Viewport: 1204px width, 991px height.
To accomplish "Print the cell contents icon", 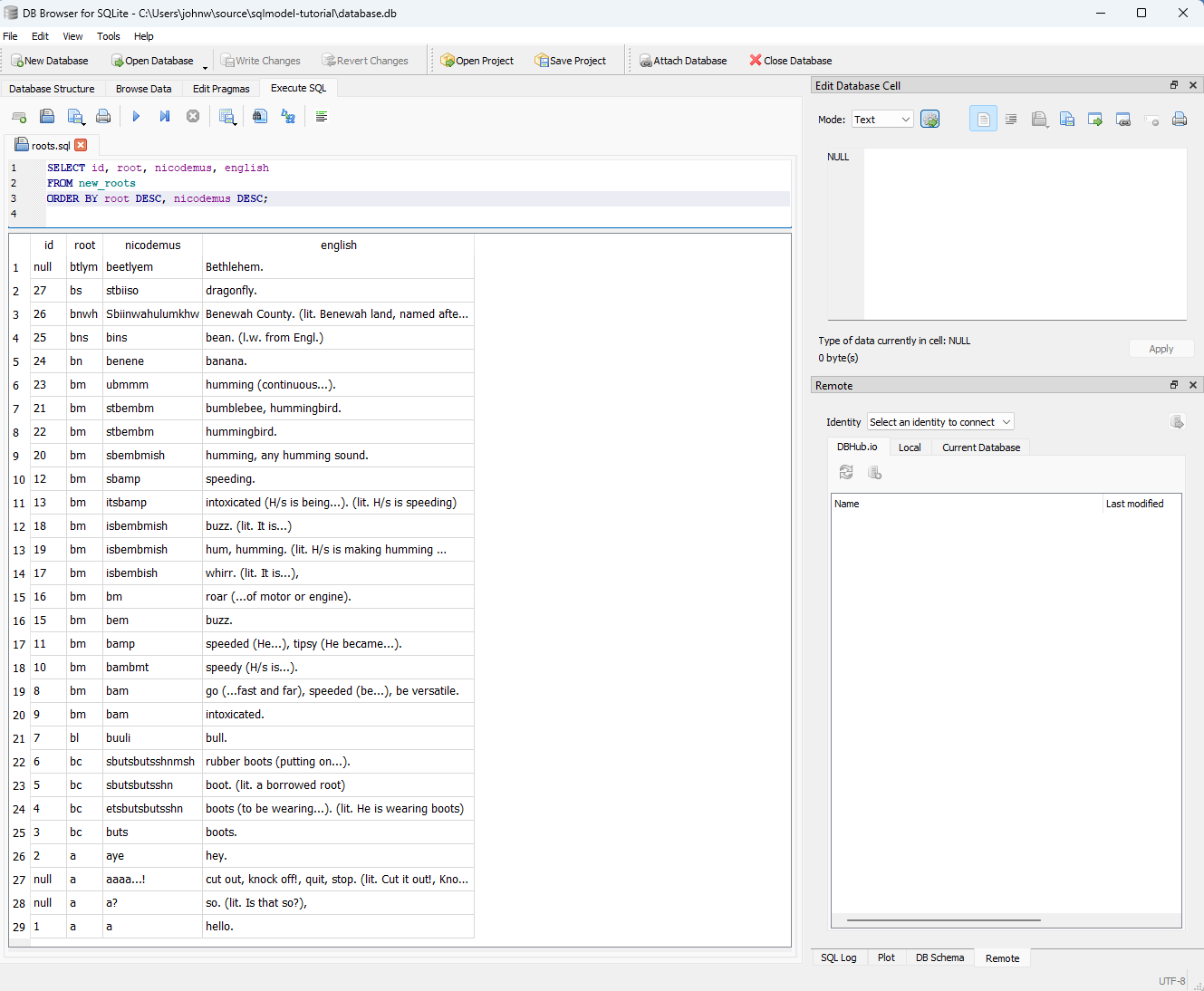I will tap(1180, 119).
